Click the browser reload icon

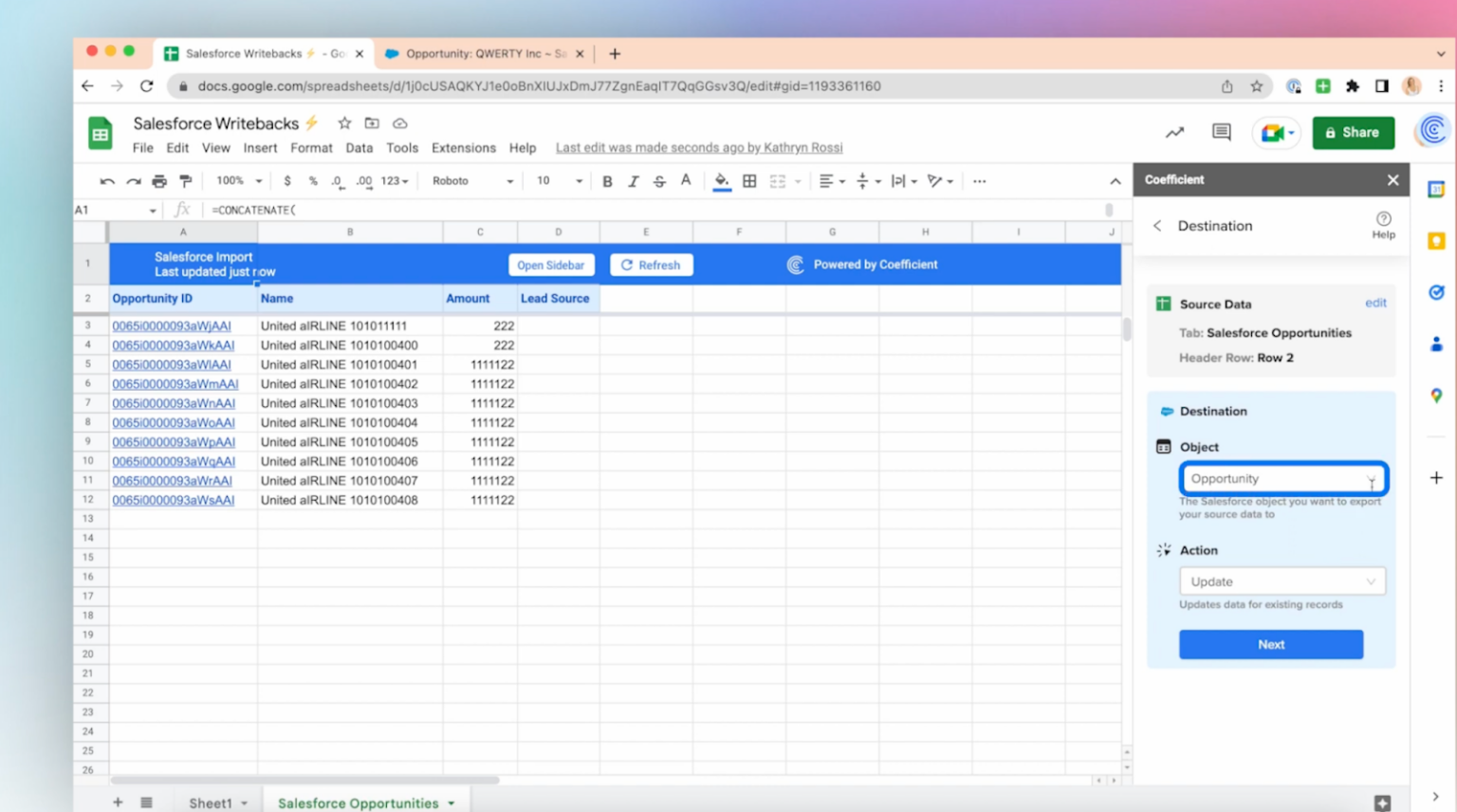pyautogui.click(x=146, y=86)
